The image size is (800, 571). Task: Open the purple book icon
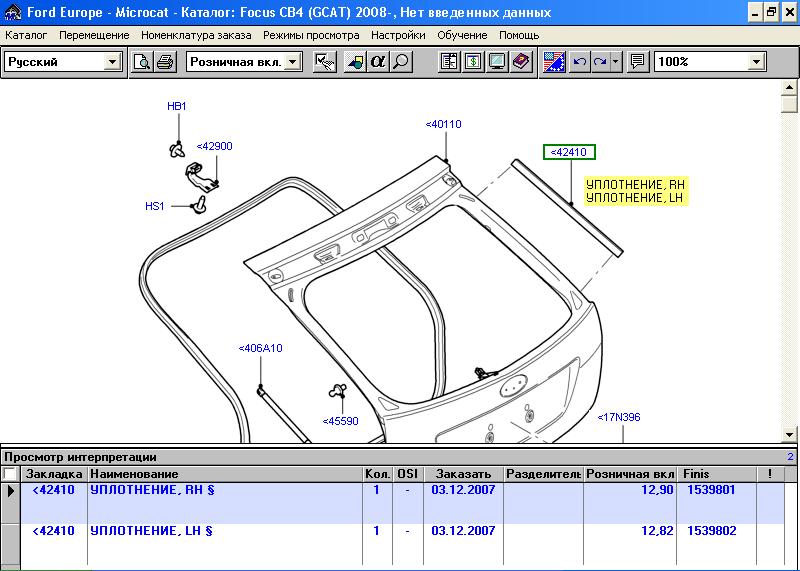tap(521, 62)
